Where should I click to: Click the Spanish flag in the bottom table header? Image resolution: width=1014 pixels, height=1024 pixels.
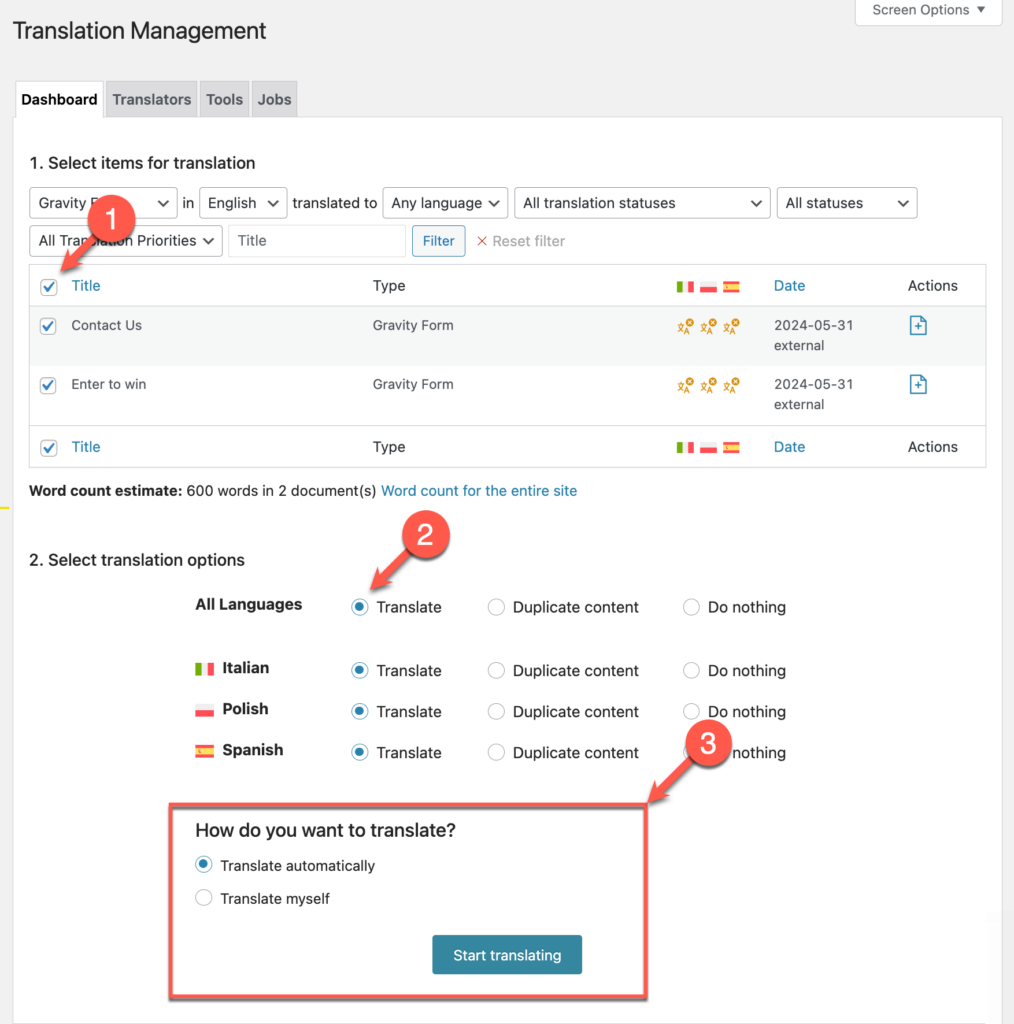tap(731, 446)
